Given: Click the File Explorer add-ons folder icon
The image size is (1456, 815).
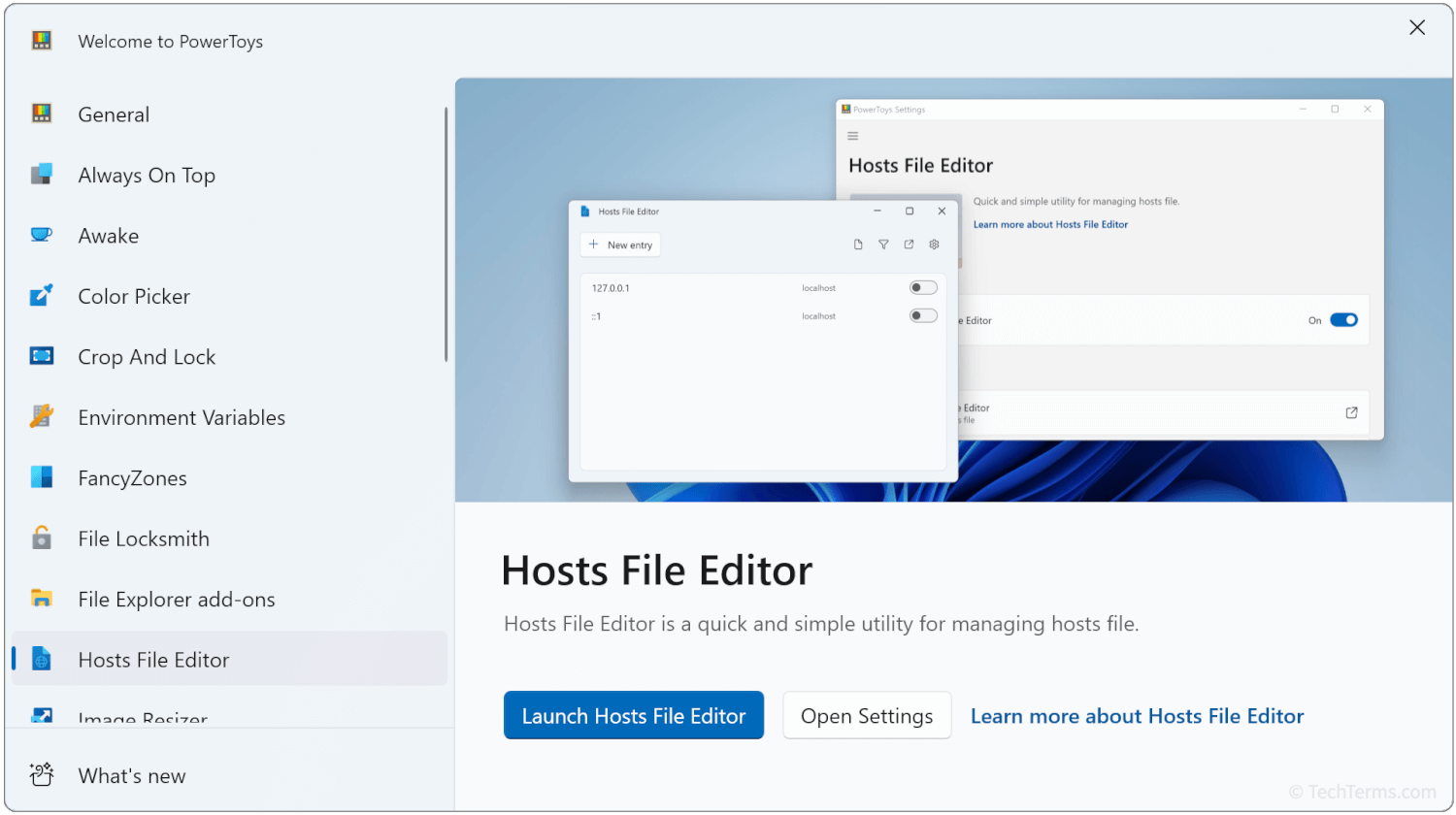Looking at the screenshot, I should (42, 599).
